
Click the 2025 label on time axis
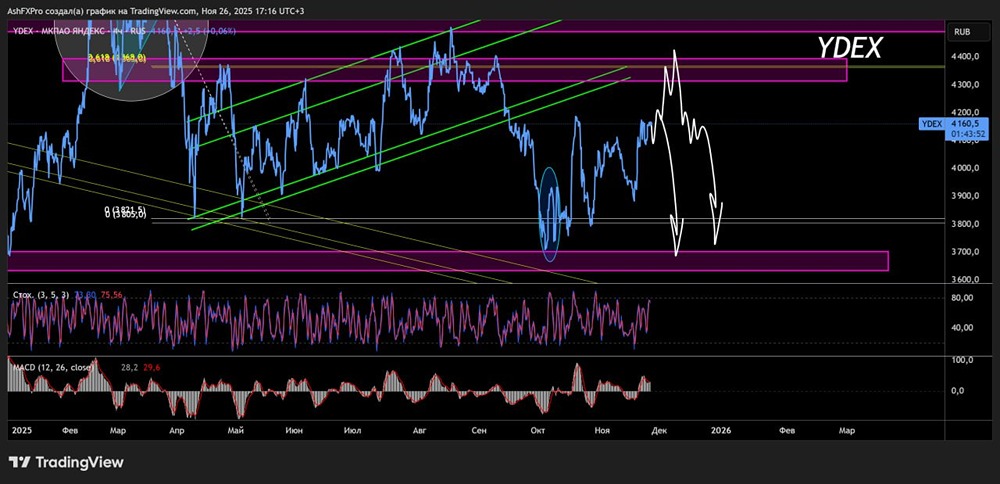21,431
